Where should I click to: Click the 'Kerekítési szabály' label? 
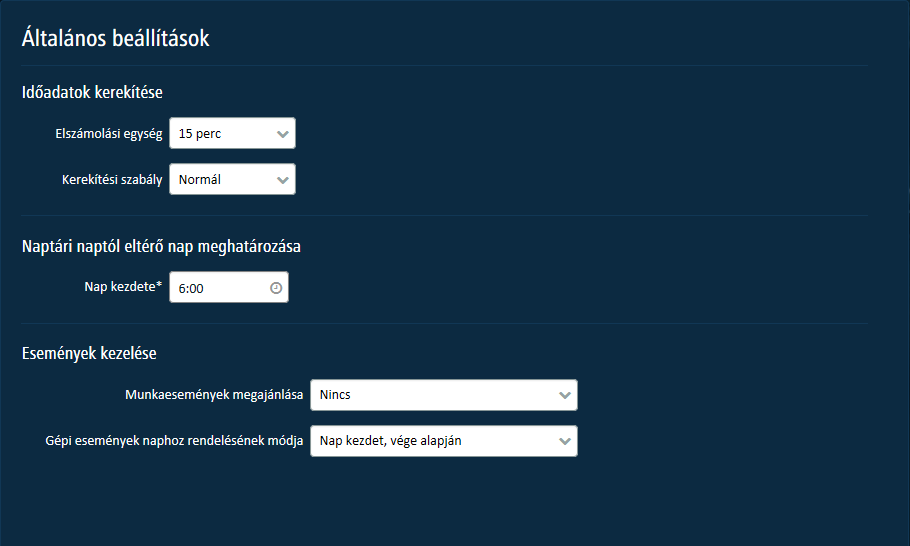112,181
